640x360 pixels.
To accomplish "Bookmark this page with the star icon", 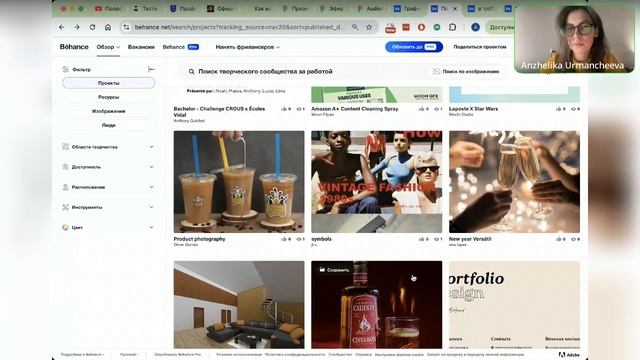I will (369, 27).
